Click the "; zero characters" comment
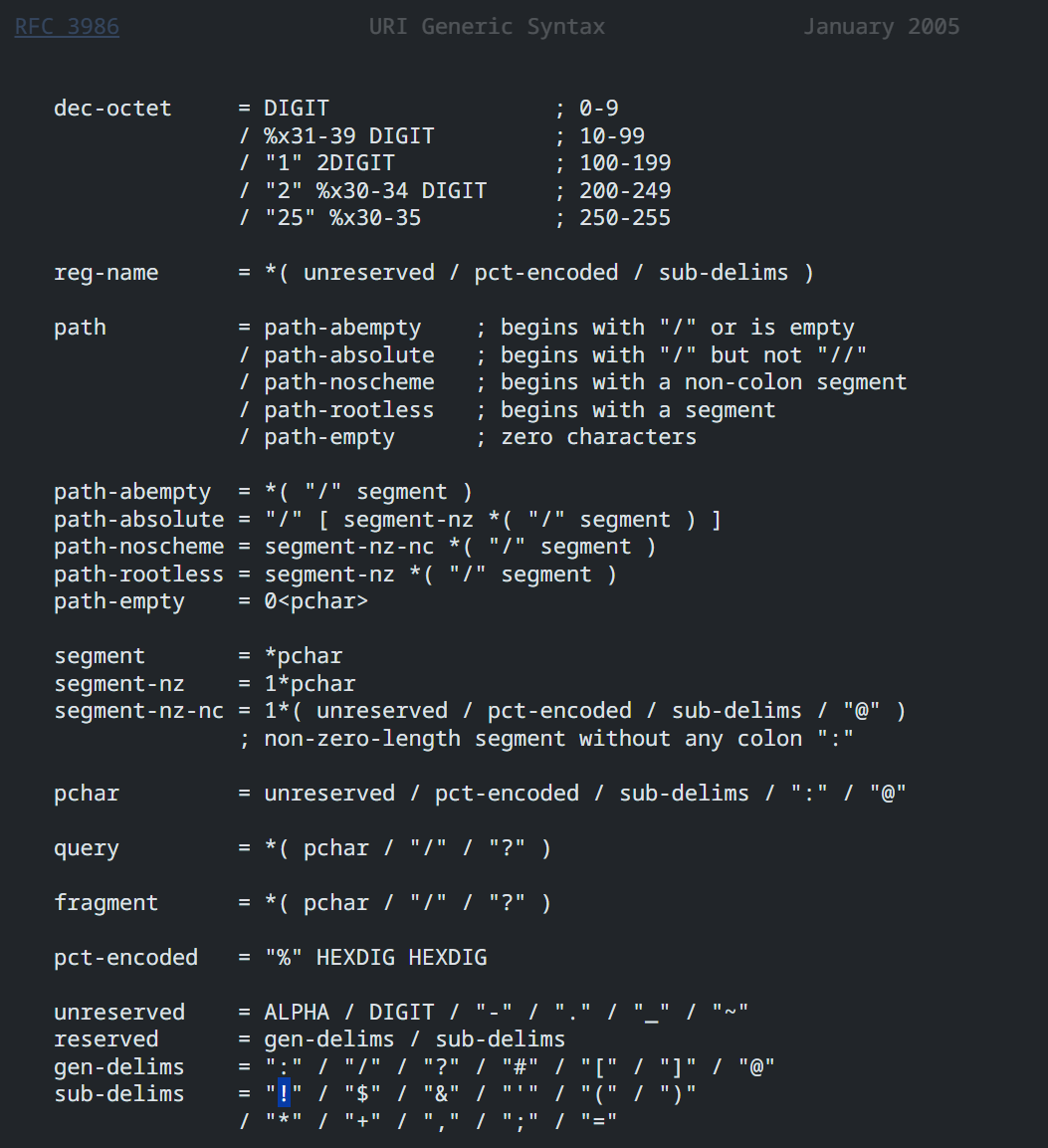The width and height of the screenshot is (1048, 1148). pos(585,437)
